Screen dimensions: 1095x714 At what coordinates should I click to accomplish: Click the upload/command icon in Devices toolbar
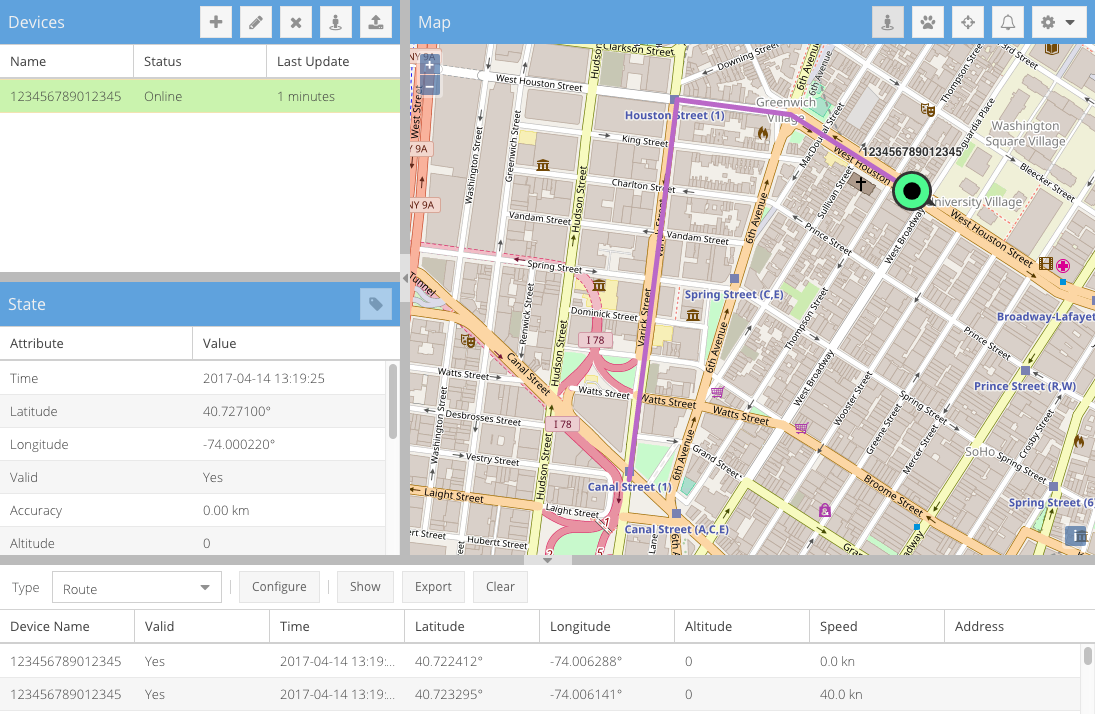tap(376, 21)
